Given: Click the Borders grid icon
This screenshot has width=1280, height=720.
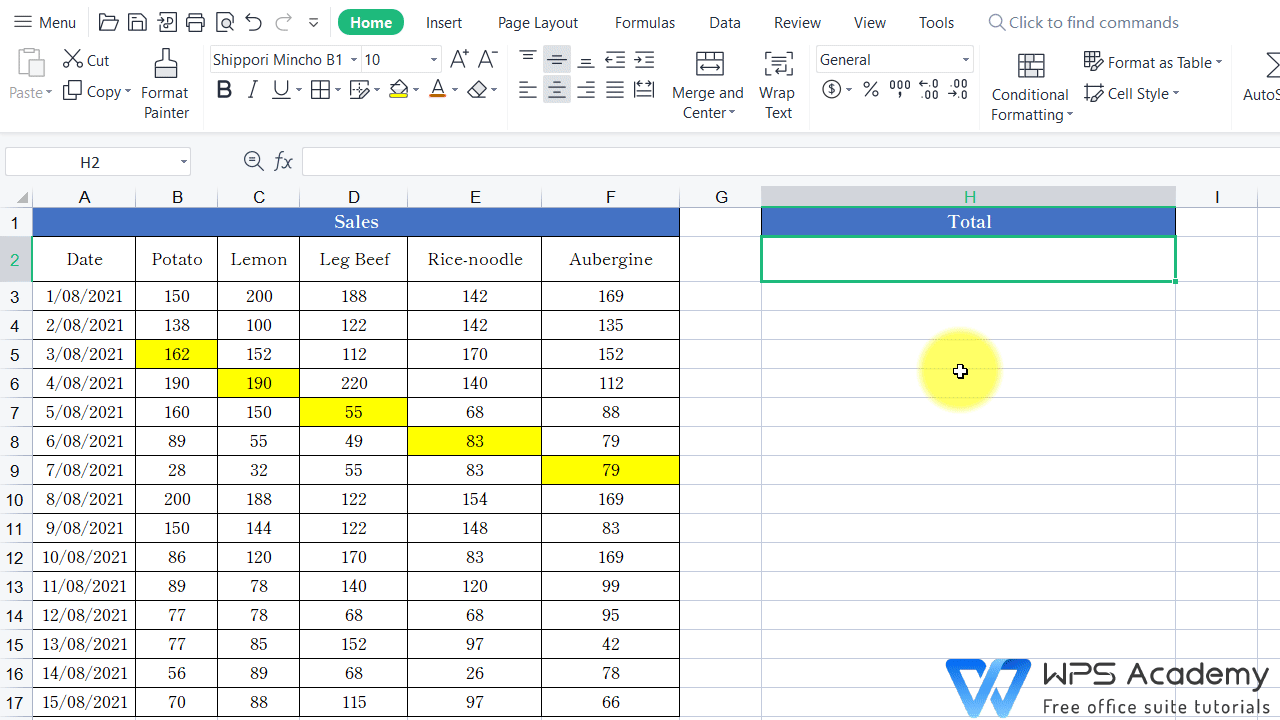Looking at the screenshot, I should tap(319, 91).
